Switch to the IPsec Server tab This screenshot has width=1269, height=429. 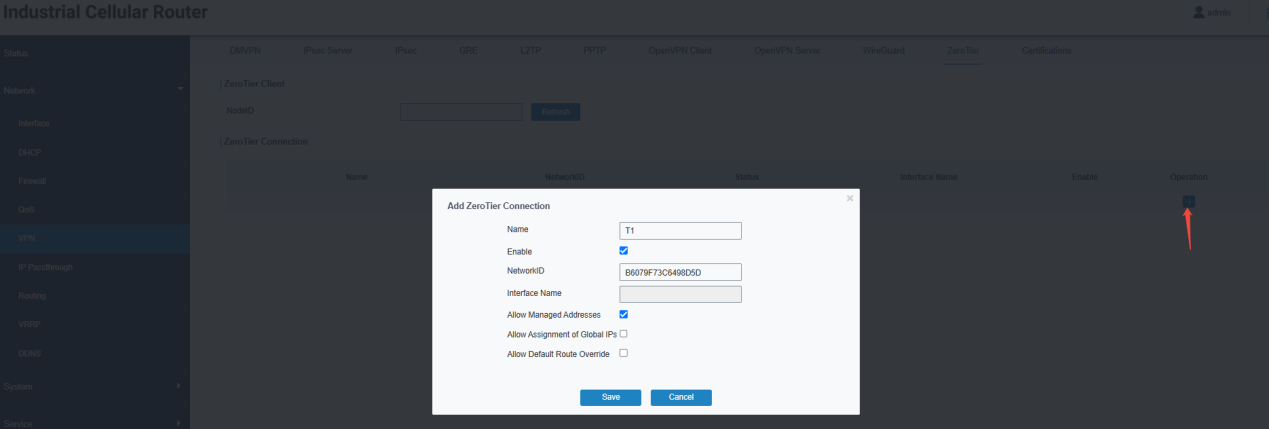click(327, 50)
